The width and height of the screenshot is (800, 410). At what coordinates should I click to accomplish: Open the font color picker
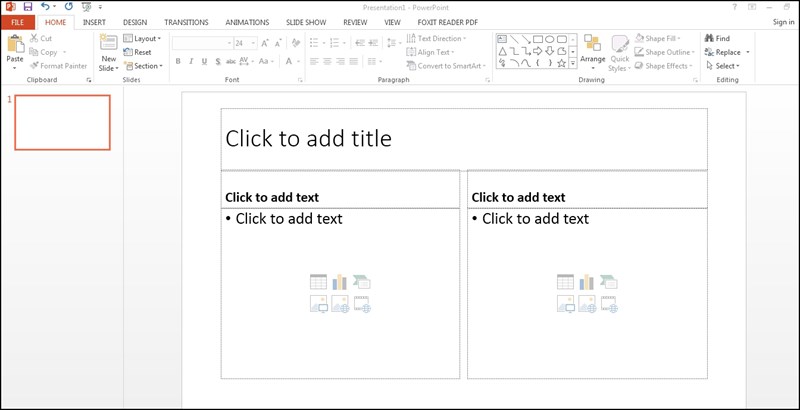point(291,61)
